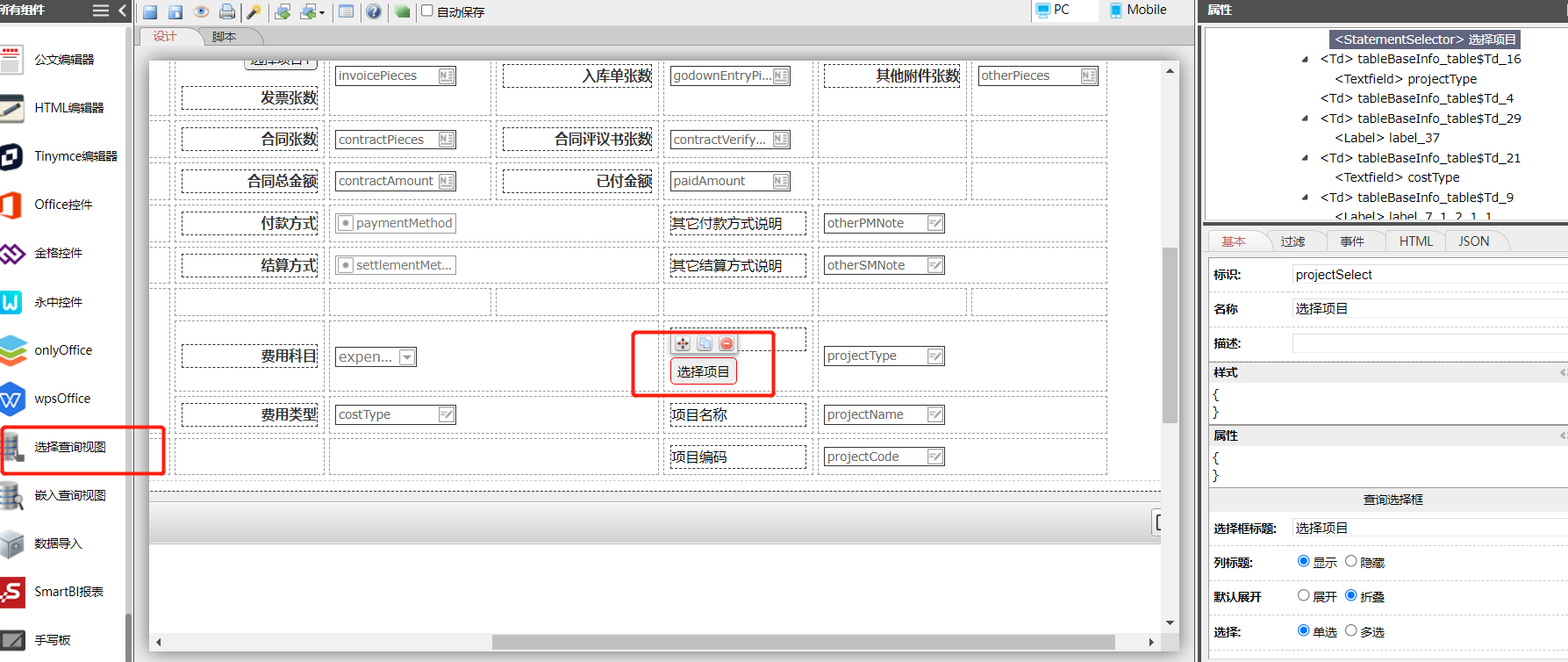This screenshot has height=662, width=1568.
Task: Click the red delete icon above 选择项目 button
Action: (727, 343)
